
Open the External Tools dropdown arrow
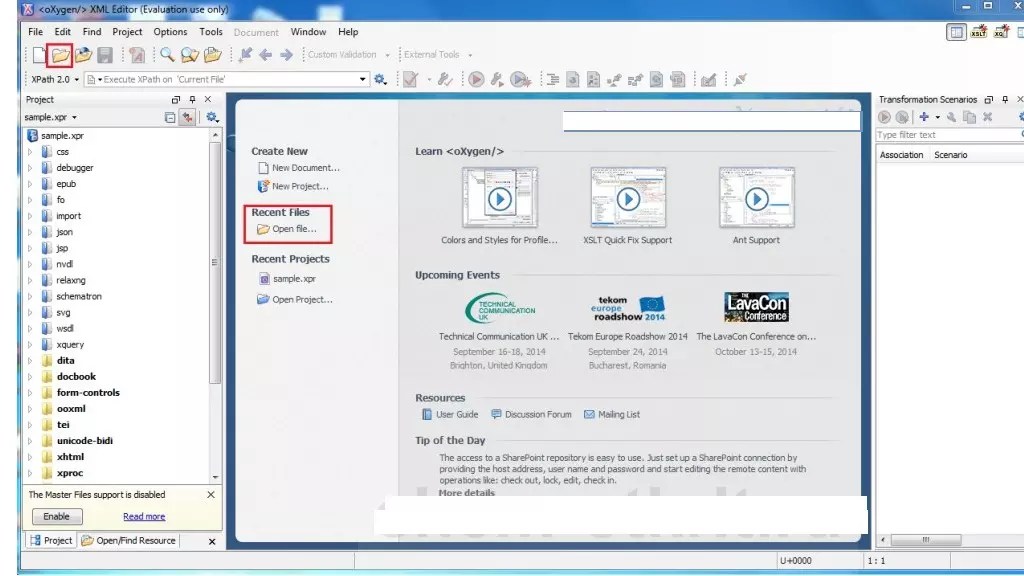(x=470, y=55)
